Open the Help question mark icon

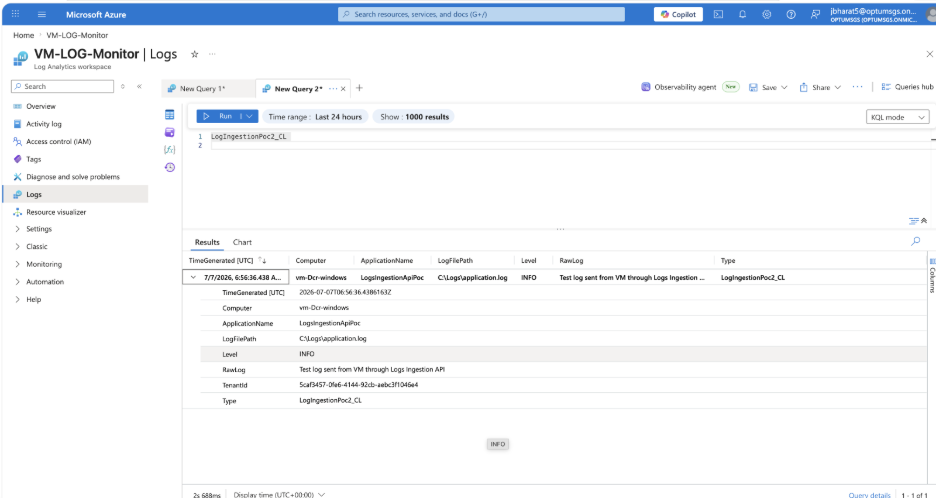pos(791,14)
